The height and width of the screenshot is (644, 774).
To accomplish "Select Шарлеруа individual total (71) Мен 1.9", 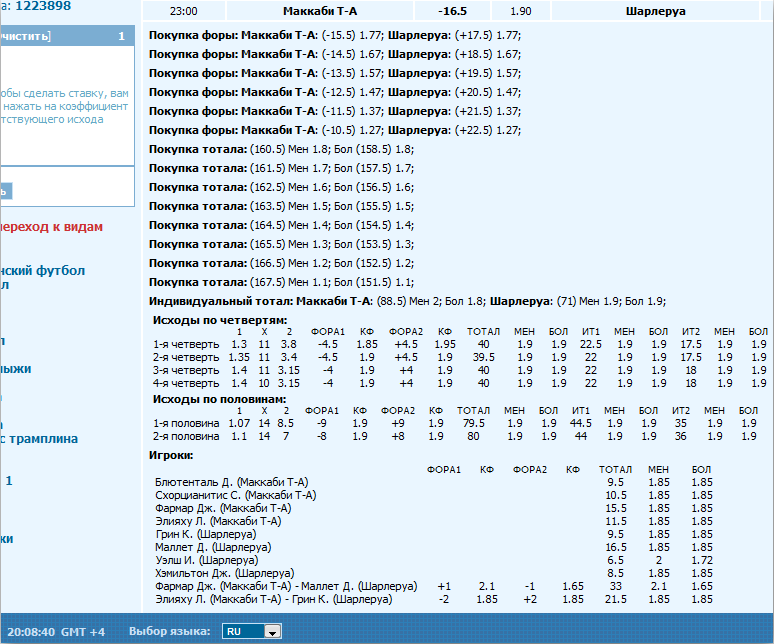I will click(x=600, y=301).
